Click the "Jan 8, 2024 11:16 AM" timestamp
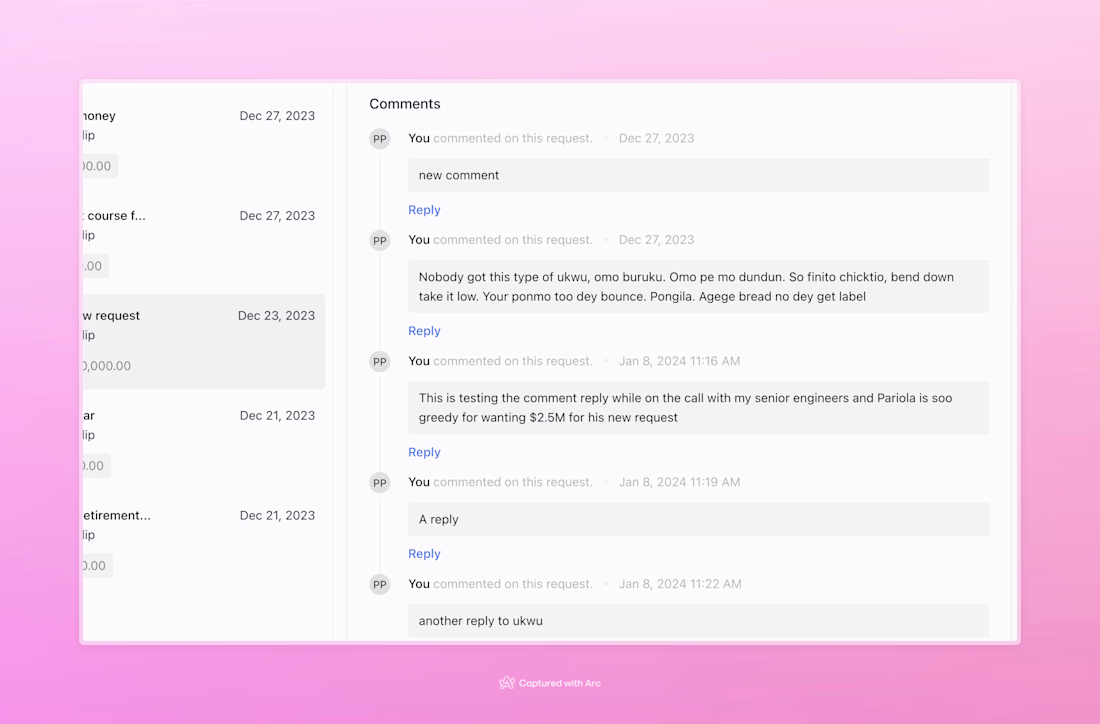 tap(679, 361)
